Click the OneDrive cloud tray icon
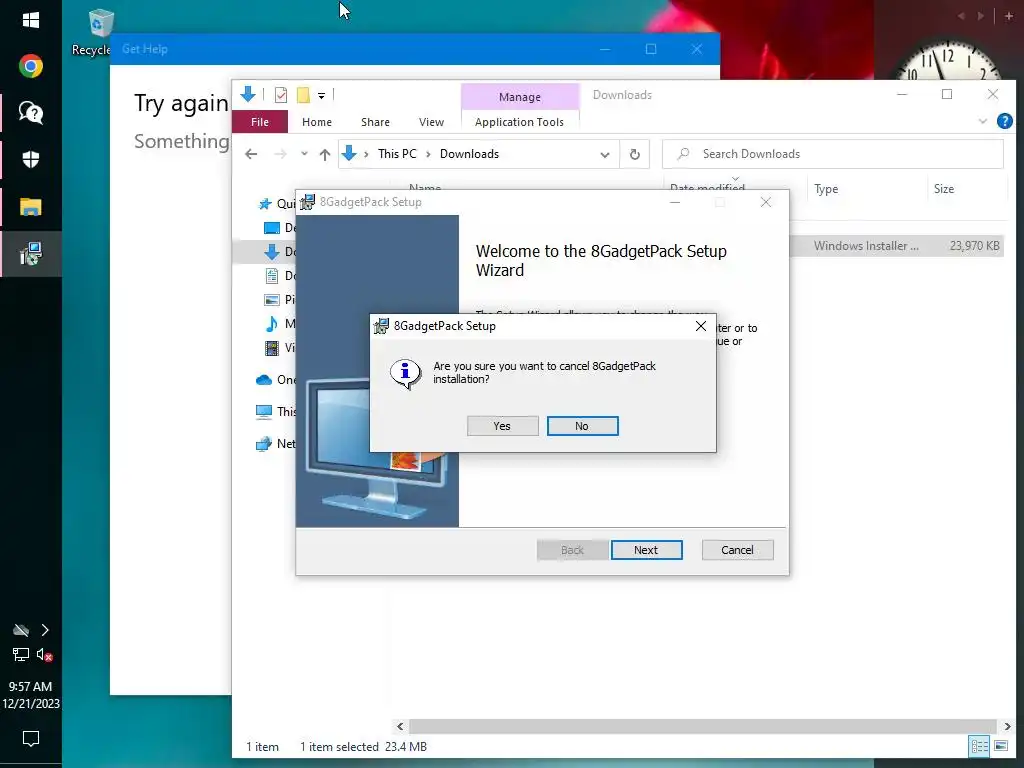 click(x=21, y=630)
